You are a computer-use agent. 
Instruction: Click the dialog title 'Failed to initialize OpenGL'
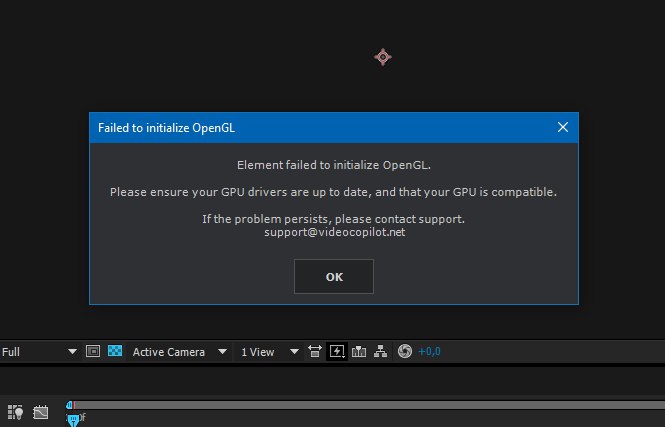[x=166, y=128]
